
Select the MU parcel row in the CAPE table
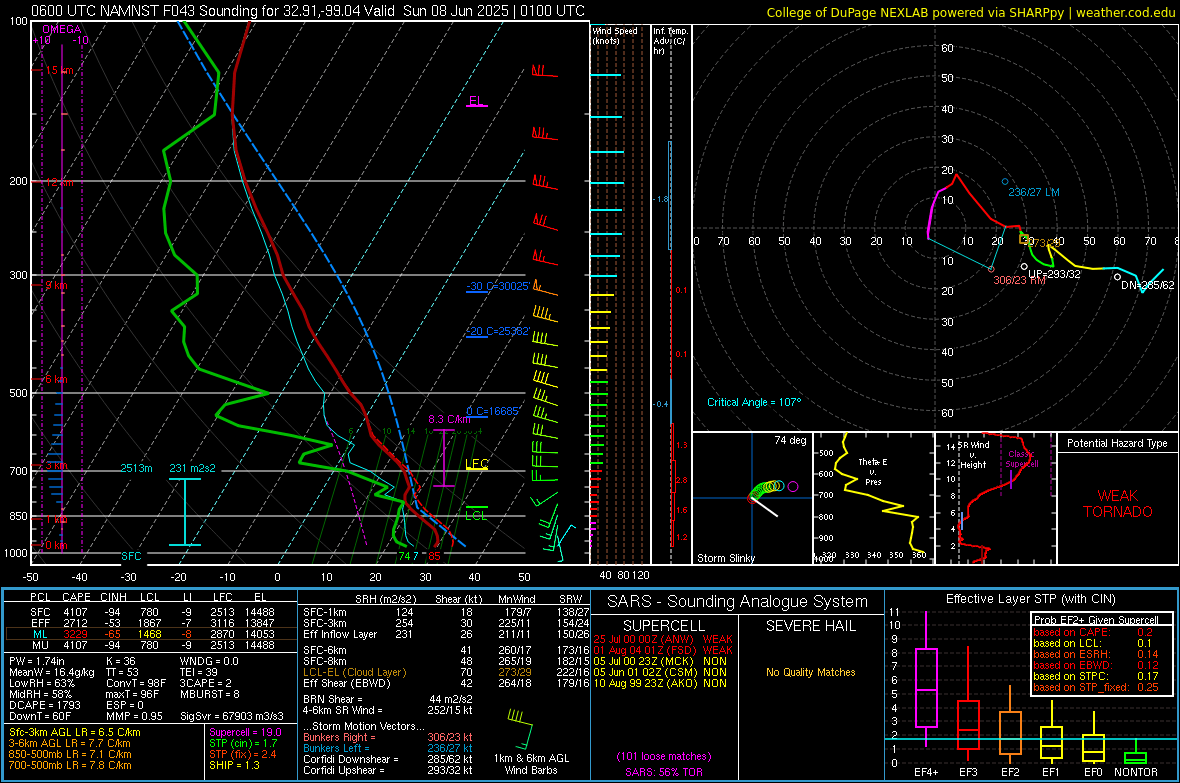(x=152, y=645)
